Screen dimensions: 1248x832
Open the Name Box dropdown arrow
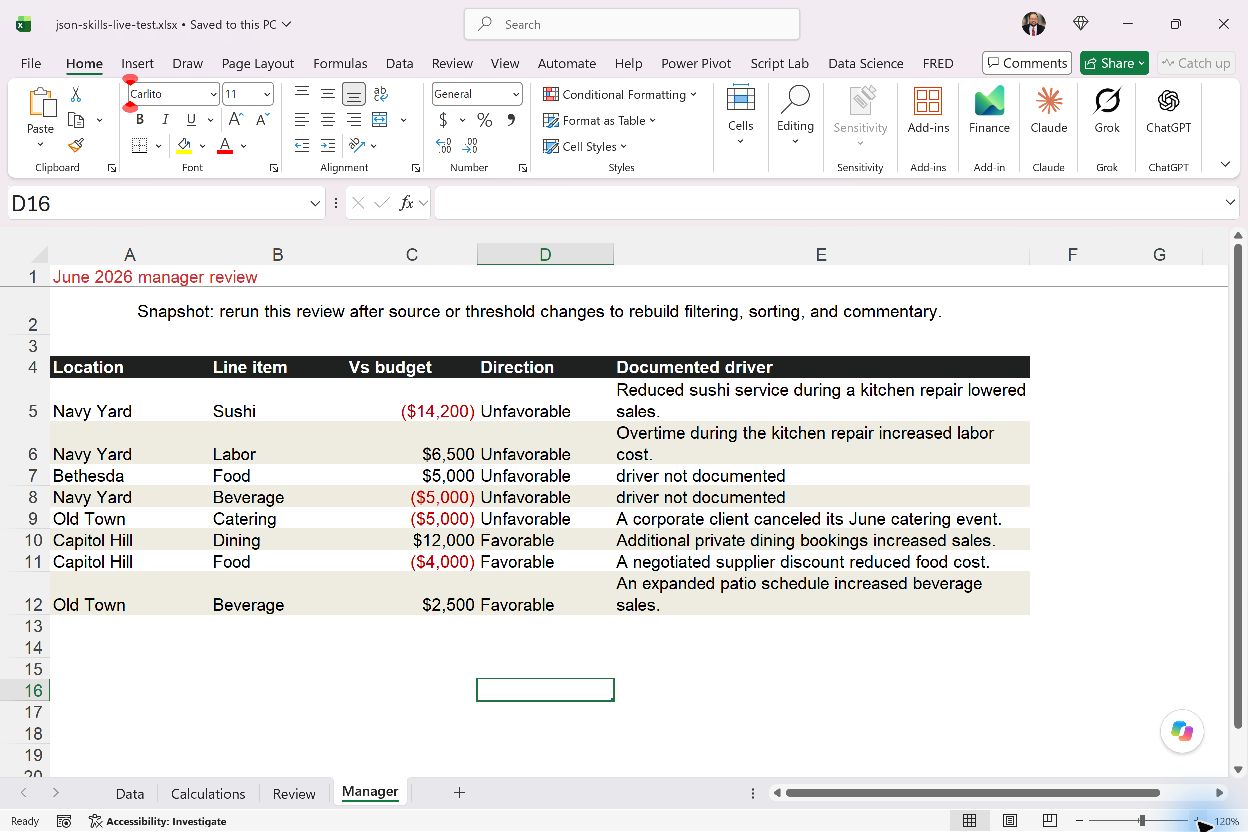[x=315, y=203]
